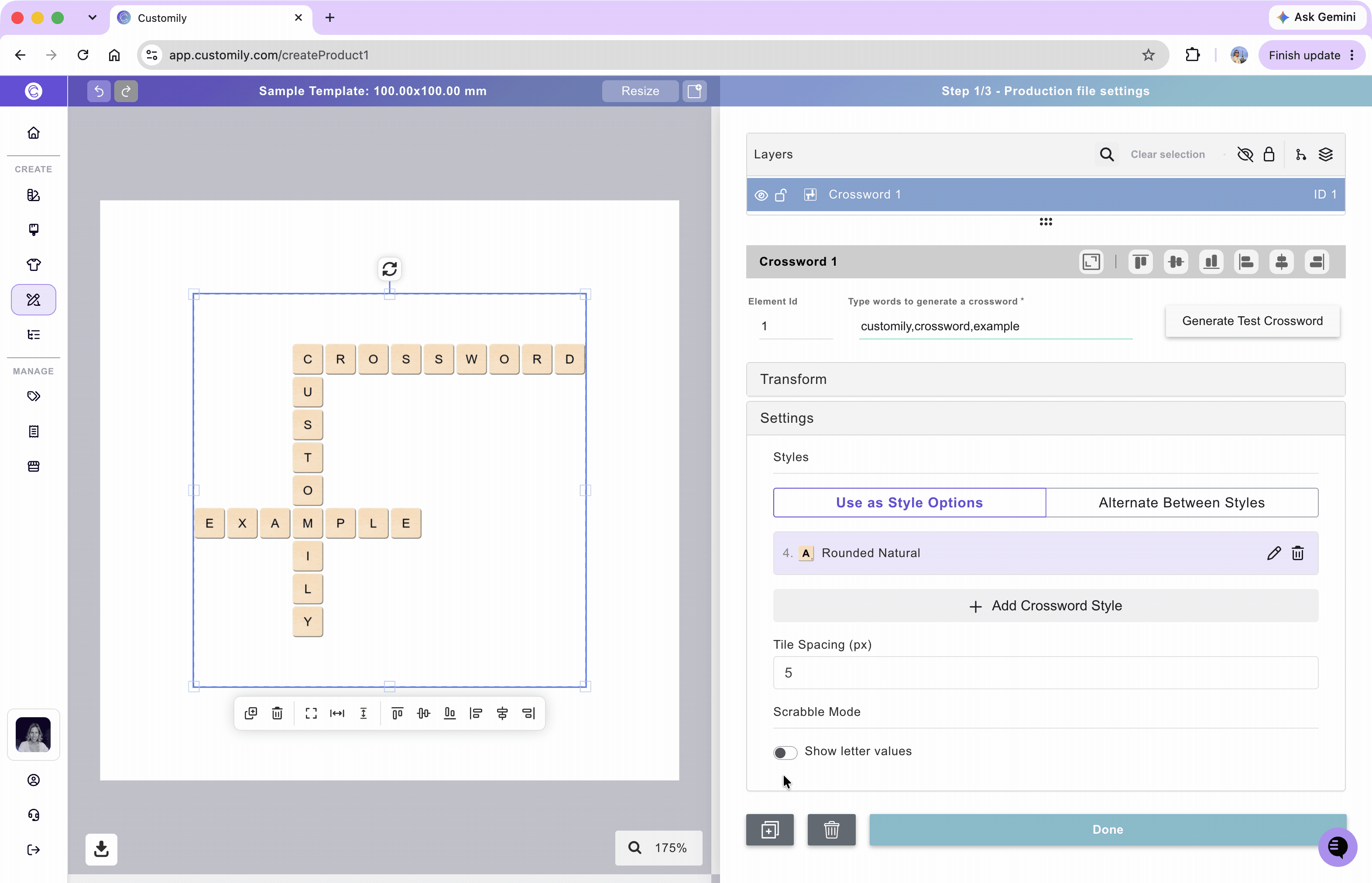Toggle the lock on the Crossword 1 layer
1372x883 pixels.
point(781,195)
